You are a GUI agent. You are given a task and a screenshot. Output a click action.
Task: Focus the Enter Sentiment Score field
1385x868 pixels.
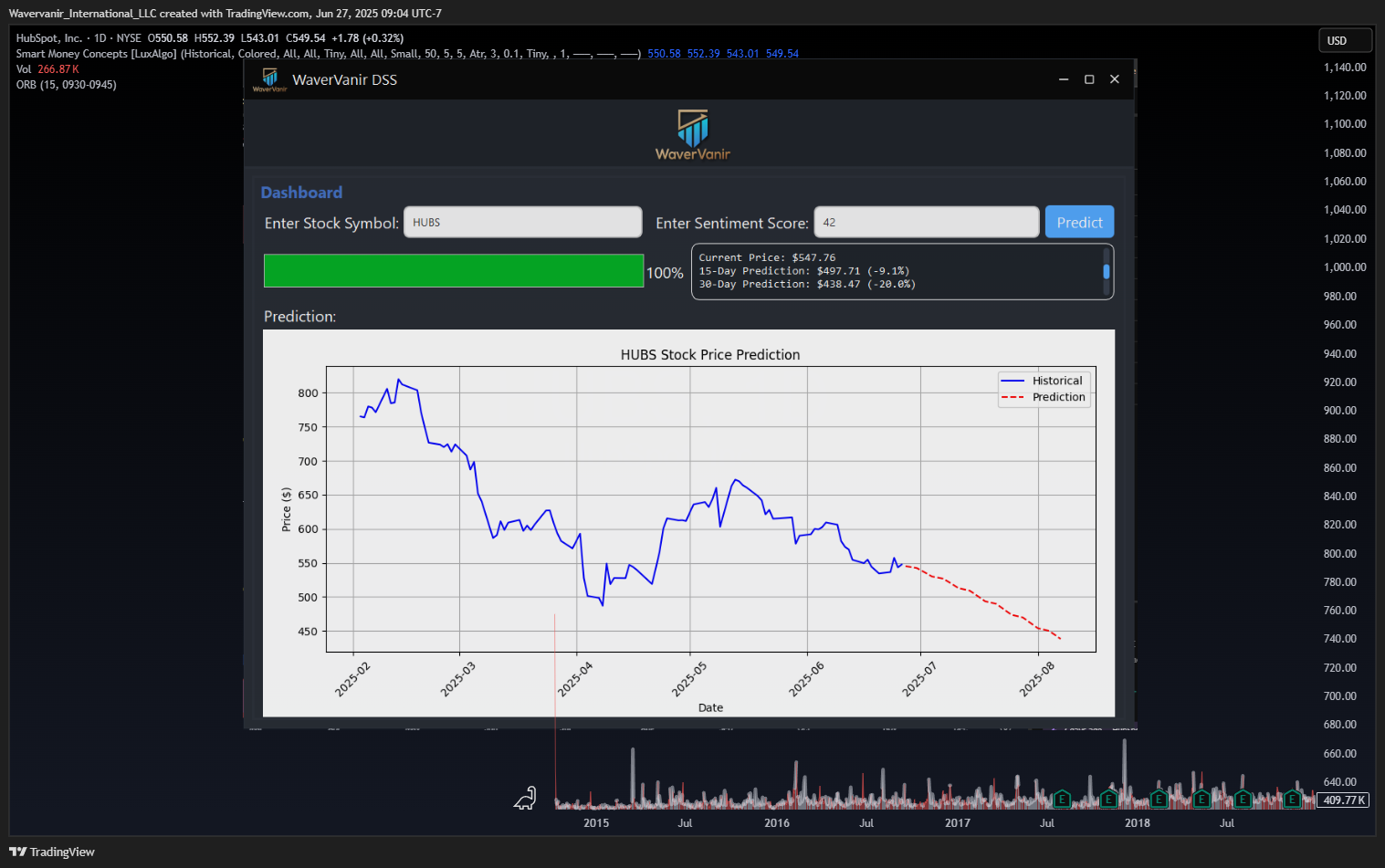click(x=927, y=222)
